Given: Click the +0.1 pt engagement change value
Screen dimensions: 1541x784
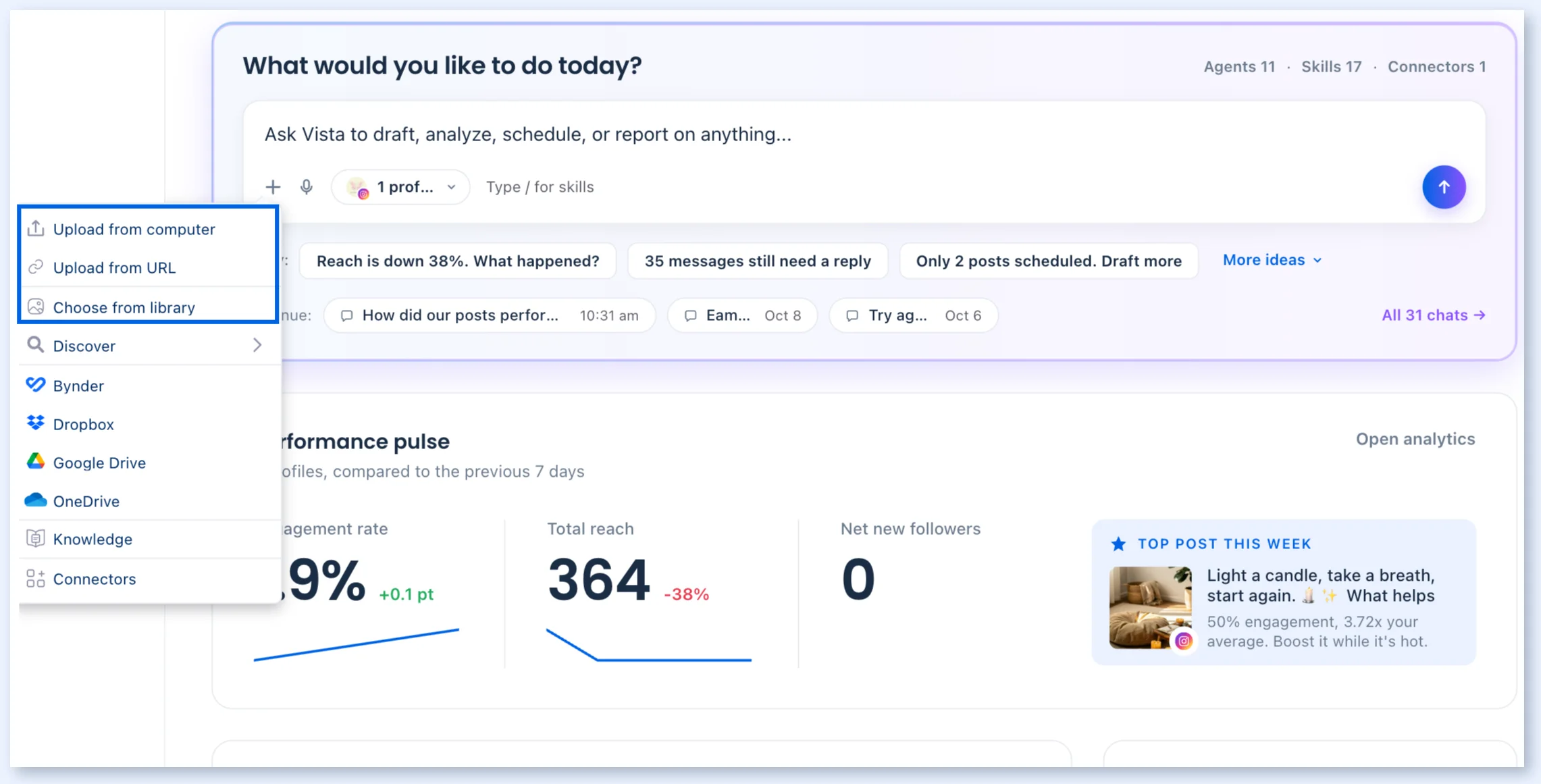Looking at the screenshot, I should pos(406,594).
